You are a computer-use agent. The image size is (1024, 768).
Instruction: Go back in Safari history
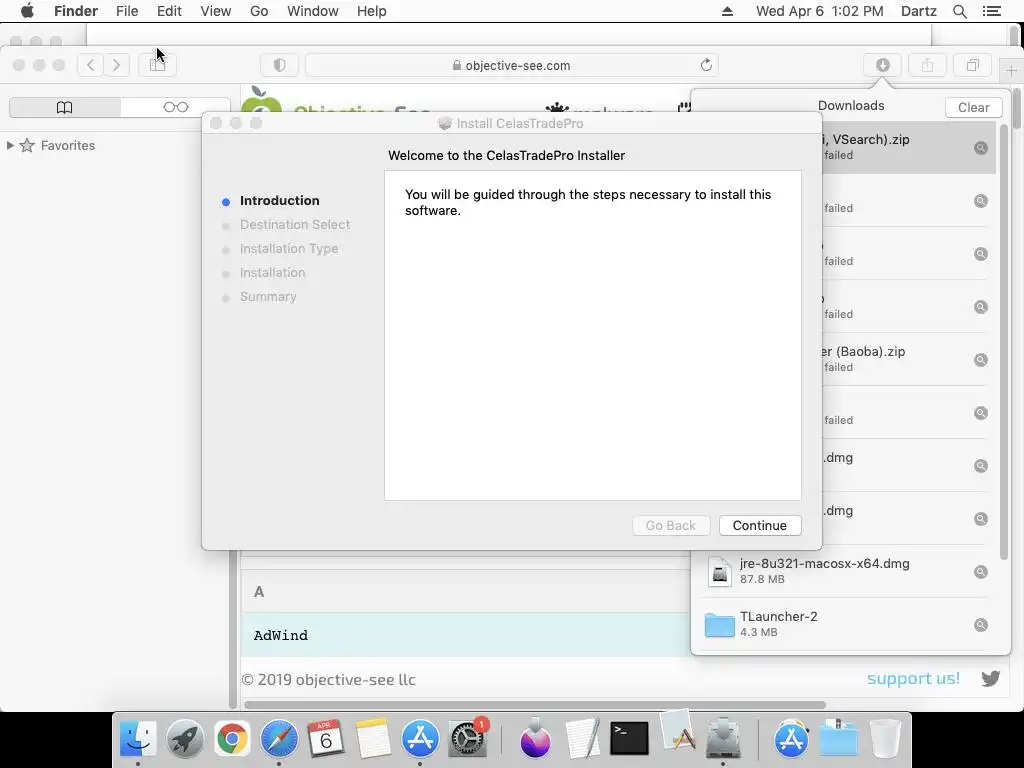[91, 65]
